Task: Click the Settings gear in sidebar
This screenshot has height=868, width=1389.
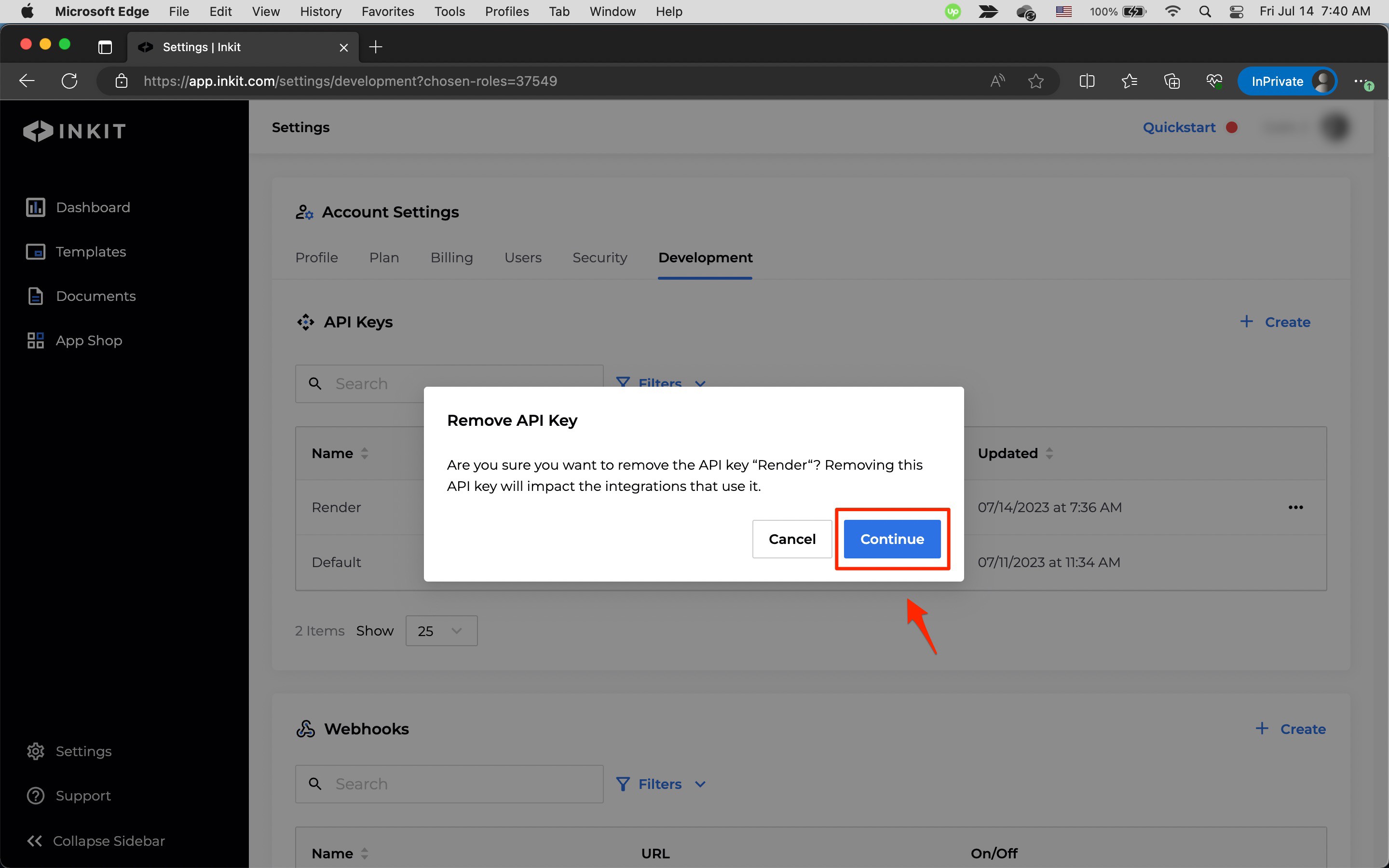Action: (x=35, y=751)
